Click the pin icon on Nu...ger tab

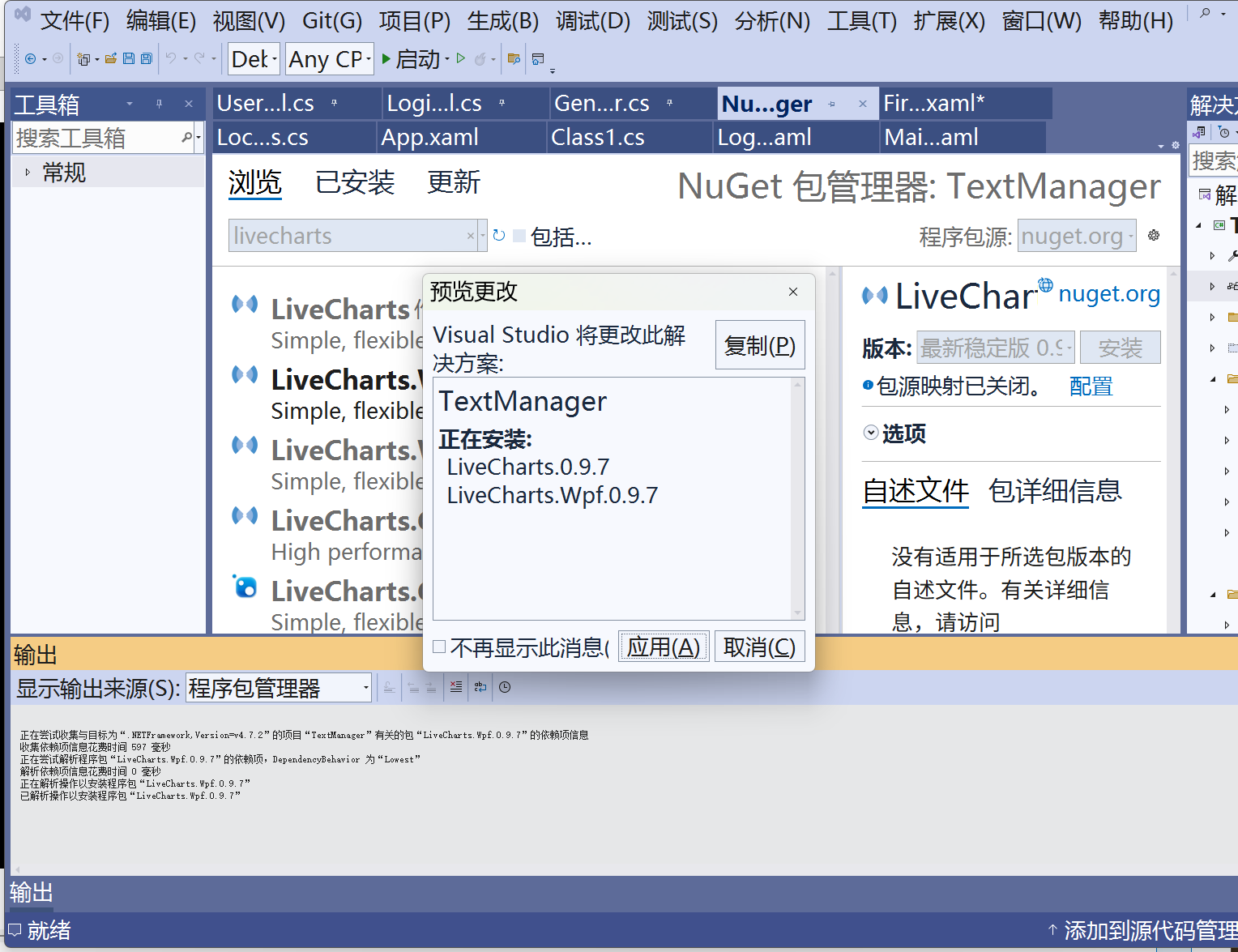point(832,104)
